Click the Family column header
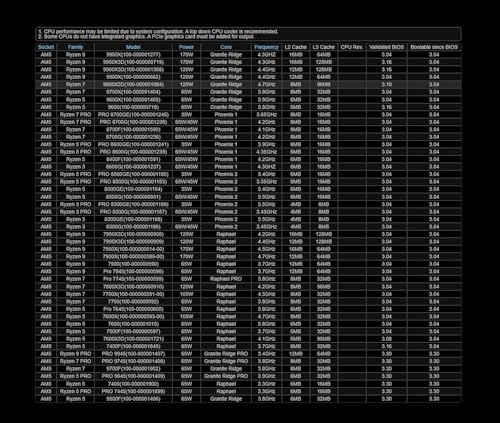 click(x=75, y=47)
